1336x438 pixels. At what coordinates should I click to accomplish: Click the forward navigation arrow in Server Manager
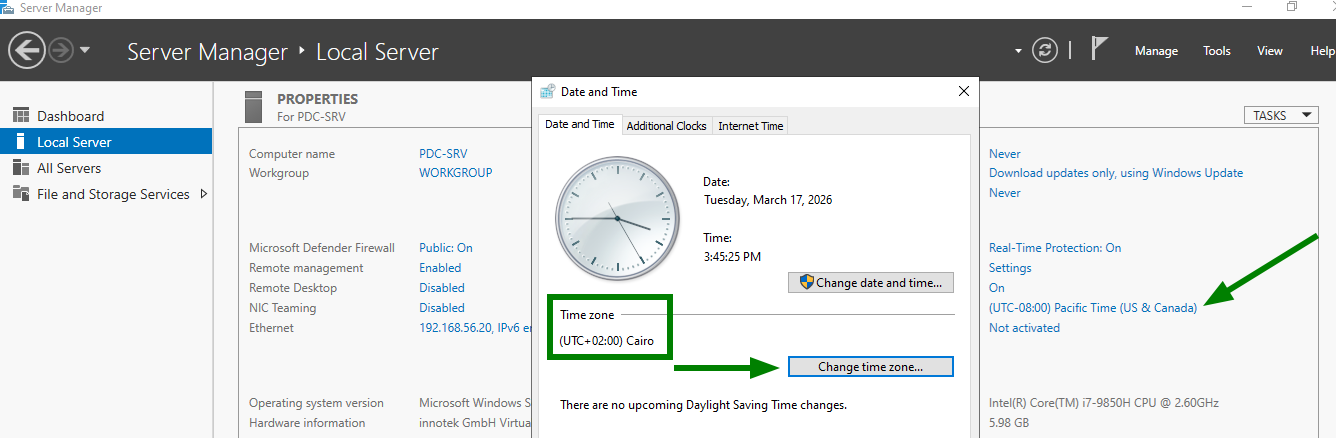(61, 50)
